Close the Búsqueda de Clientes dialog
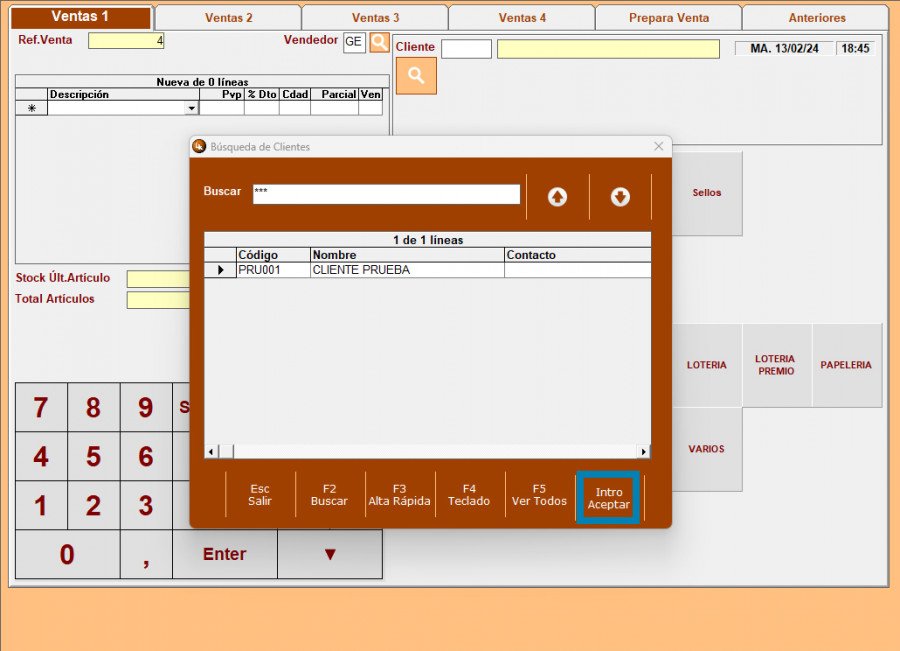Screen dimensions: 900x651 (x=658, y=147)
